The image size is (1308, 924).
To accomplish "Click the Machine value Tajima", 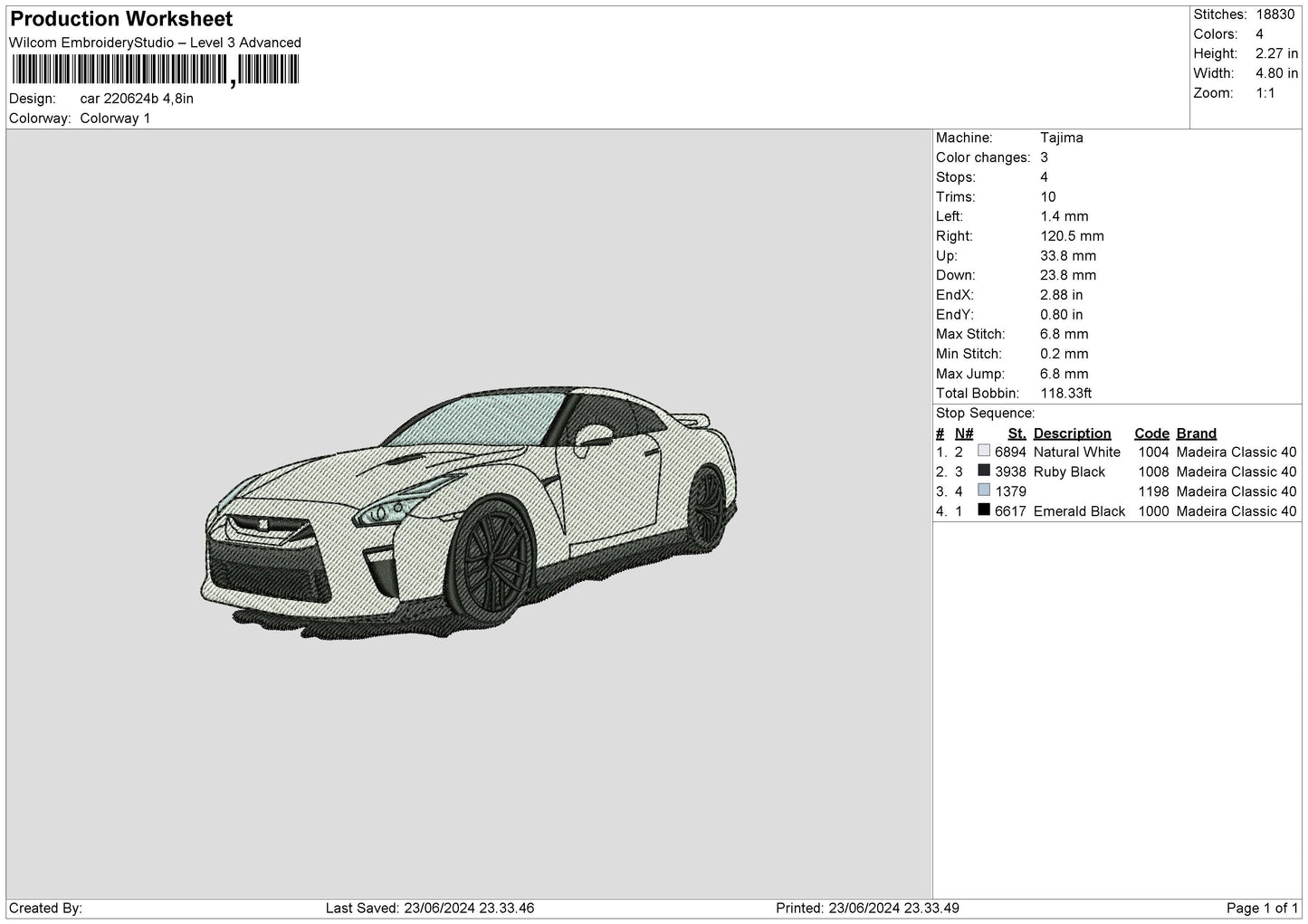I will click(1061, 138).
